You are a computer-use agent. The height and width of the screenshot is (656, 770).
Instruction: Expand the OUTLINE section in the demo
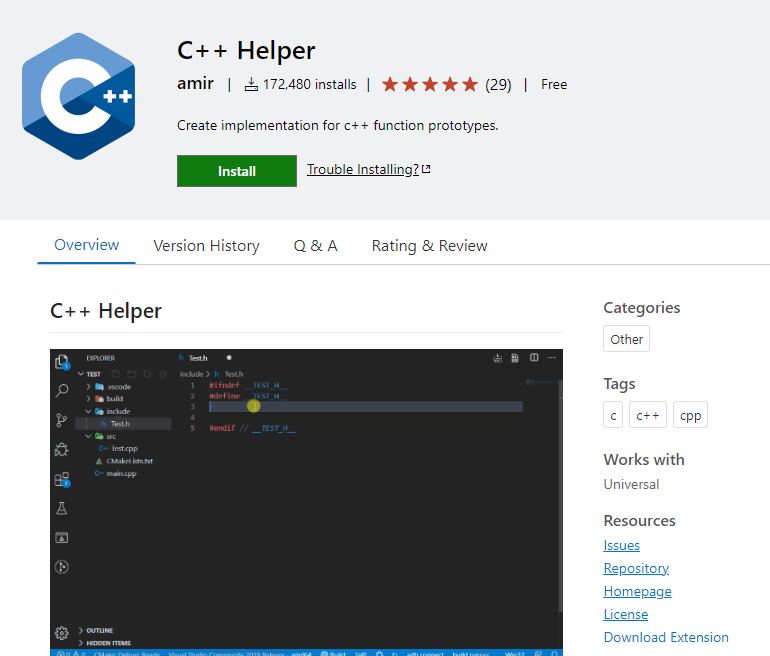coord(96,630)
